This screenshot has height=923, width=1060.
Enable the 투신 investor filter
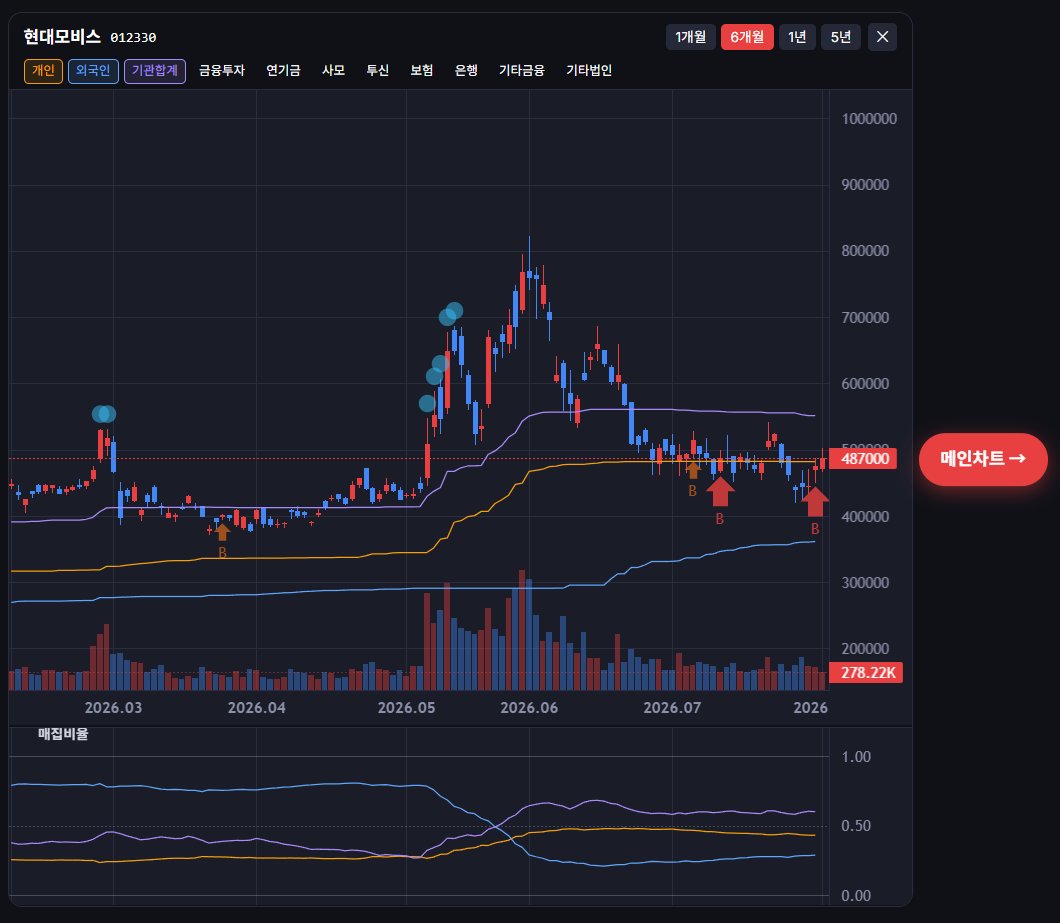377,70
